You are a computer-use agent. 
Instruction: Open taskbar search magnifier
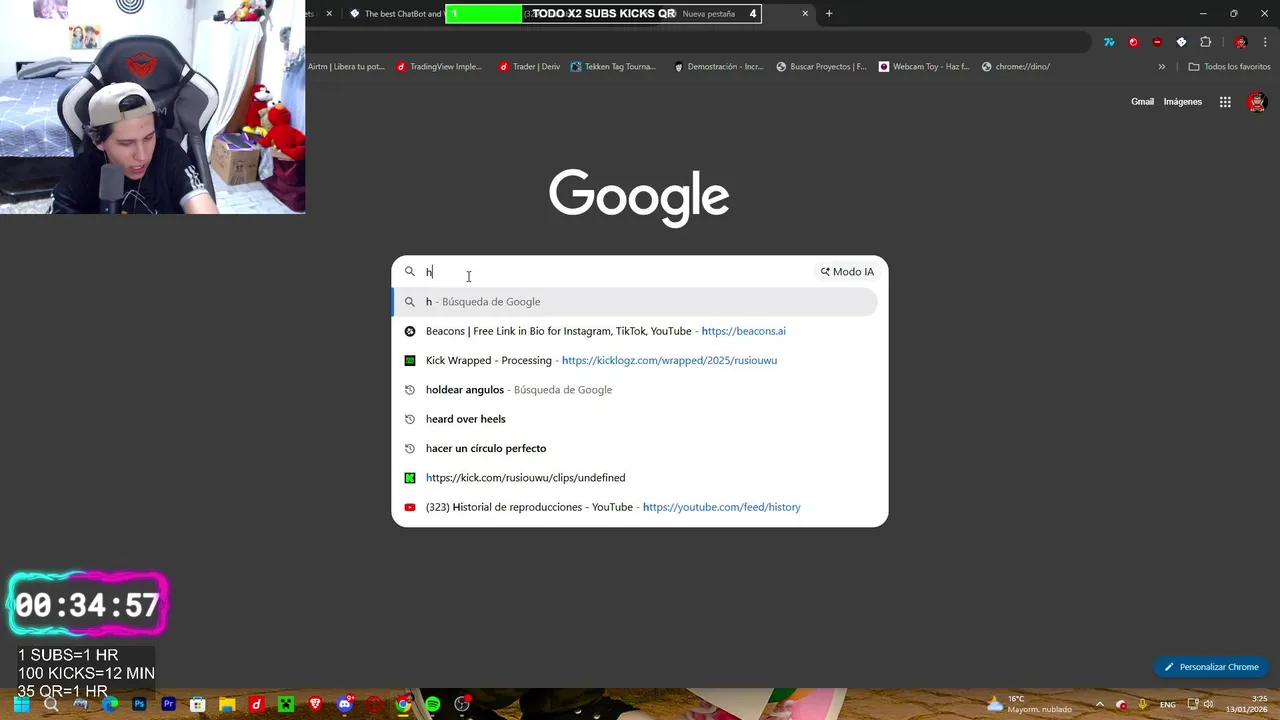coord(51,704)
